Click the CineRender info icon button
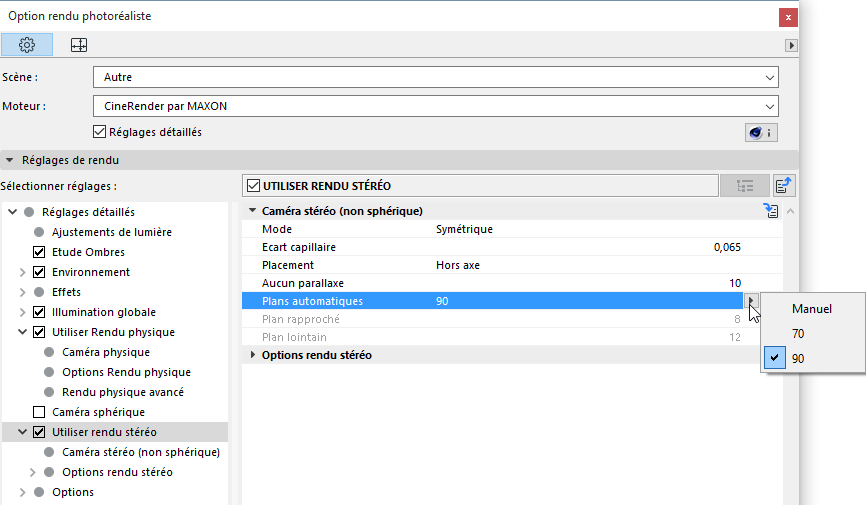The width and height of the screenshot is (866, 505). coord(760,132)
